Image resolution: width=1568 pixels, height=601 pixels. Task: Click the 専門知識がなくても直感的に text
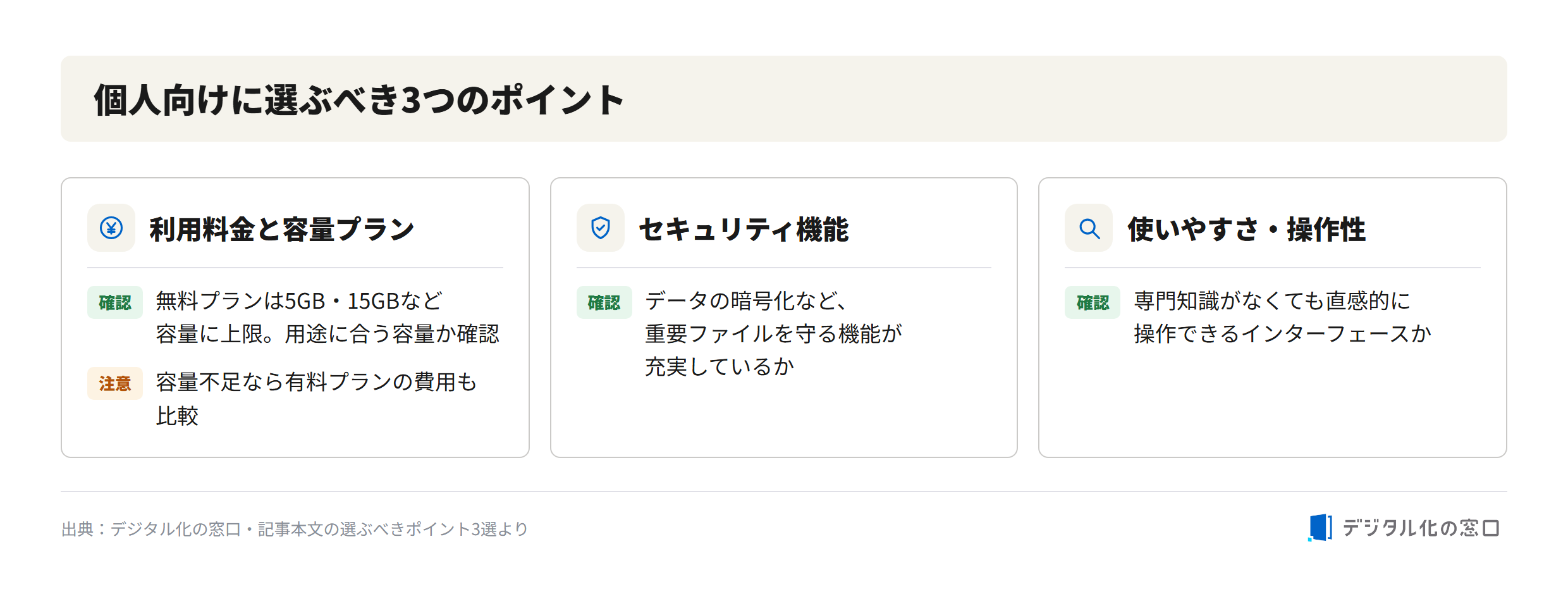tap(1272, 300)
